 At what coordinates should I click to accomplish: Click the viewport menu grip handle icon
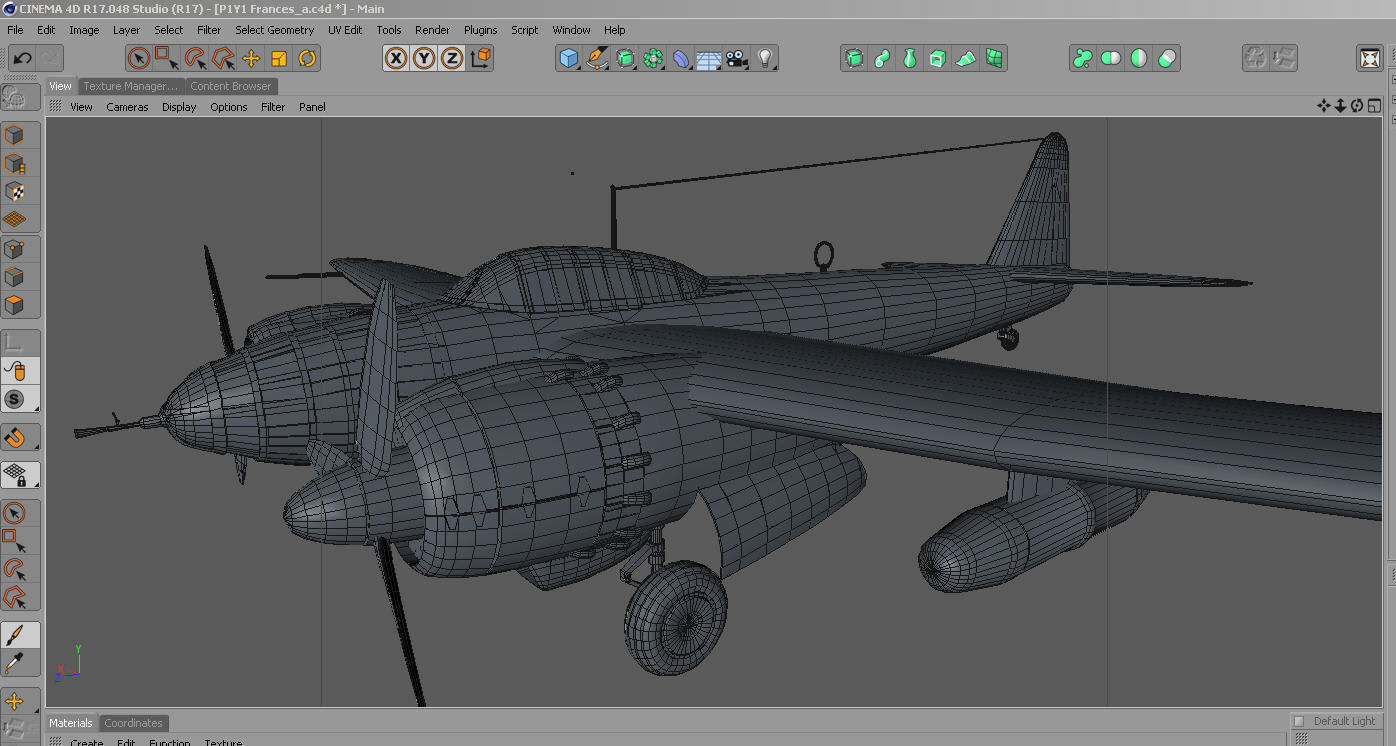56,106
